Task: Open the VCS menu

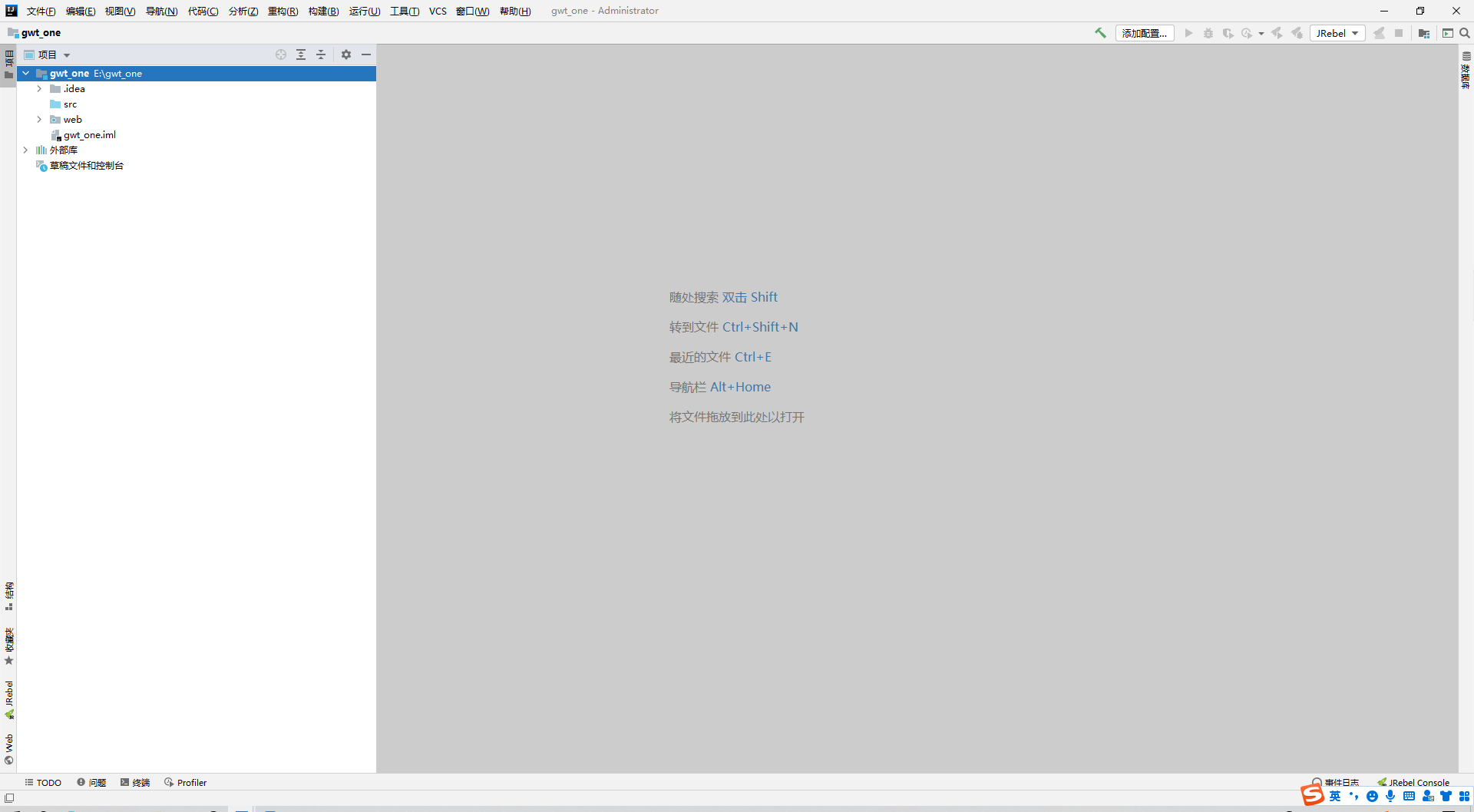Action: 438,11
